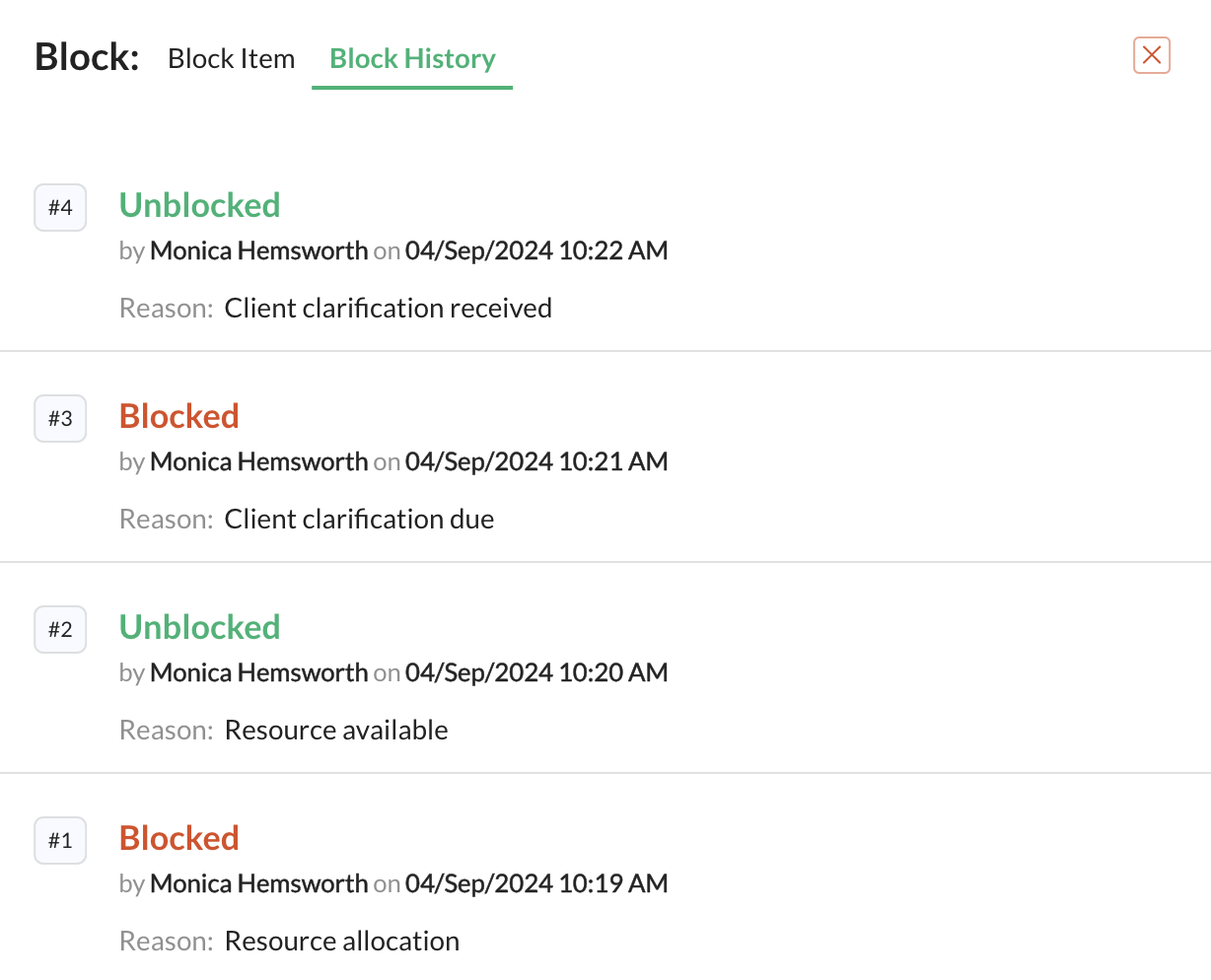The image size is (1211, 980).
Task: Click the timestamp 04/Sep/2024 10:20 AM
Action: [x=535, y=673]
